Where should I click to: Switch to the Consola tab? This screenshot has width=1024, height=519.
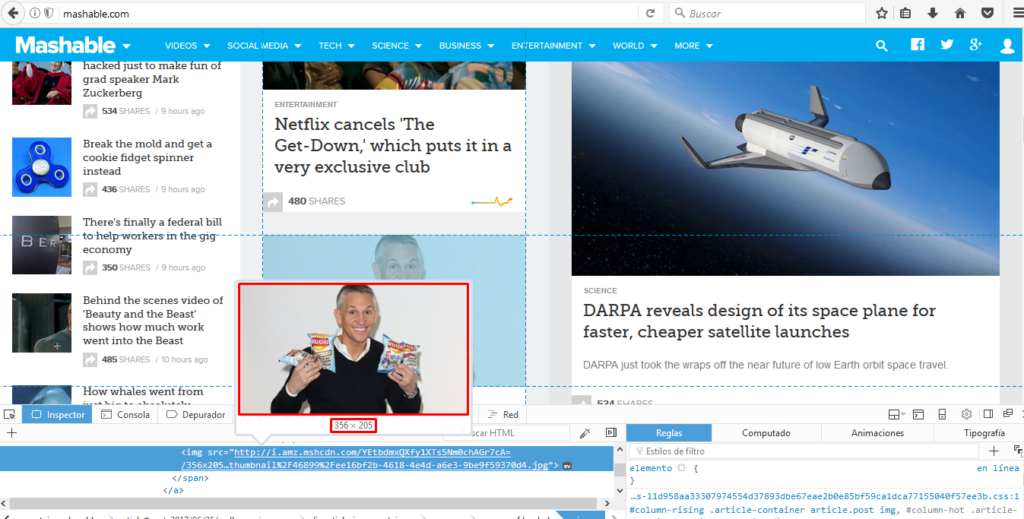click(x=125, y=415)
